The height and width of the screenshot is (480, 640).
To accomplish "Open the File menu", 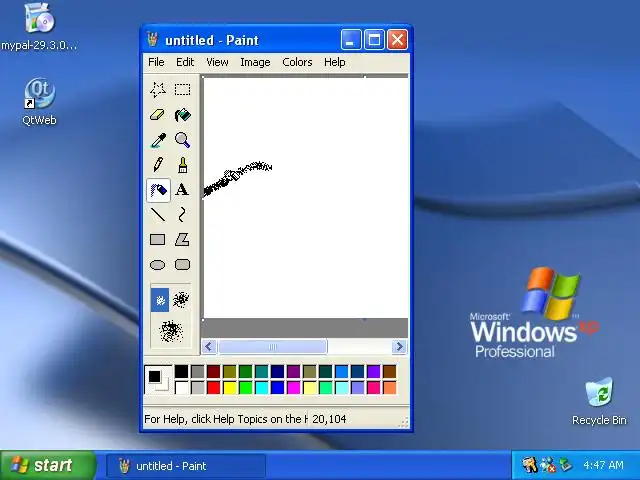I will tap(156, 62).
